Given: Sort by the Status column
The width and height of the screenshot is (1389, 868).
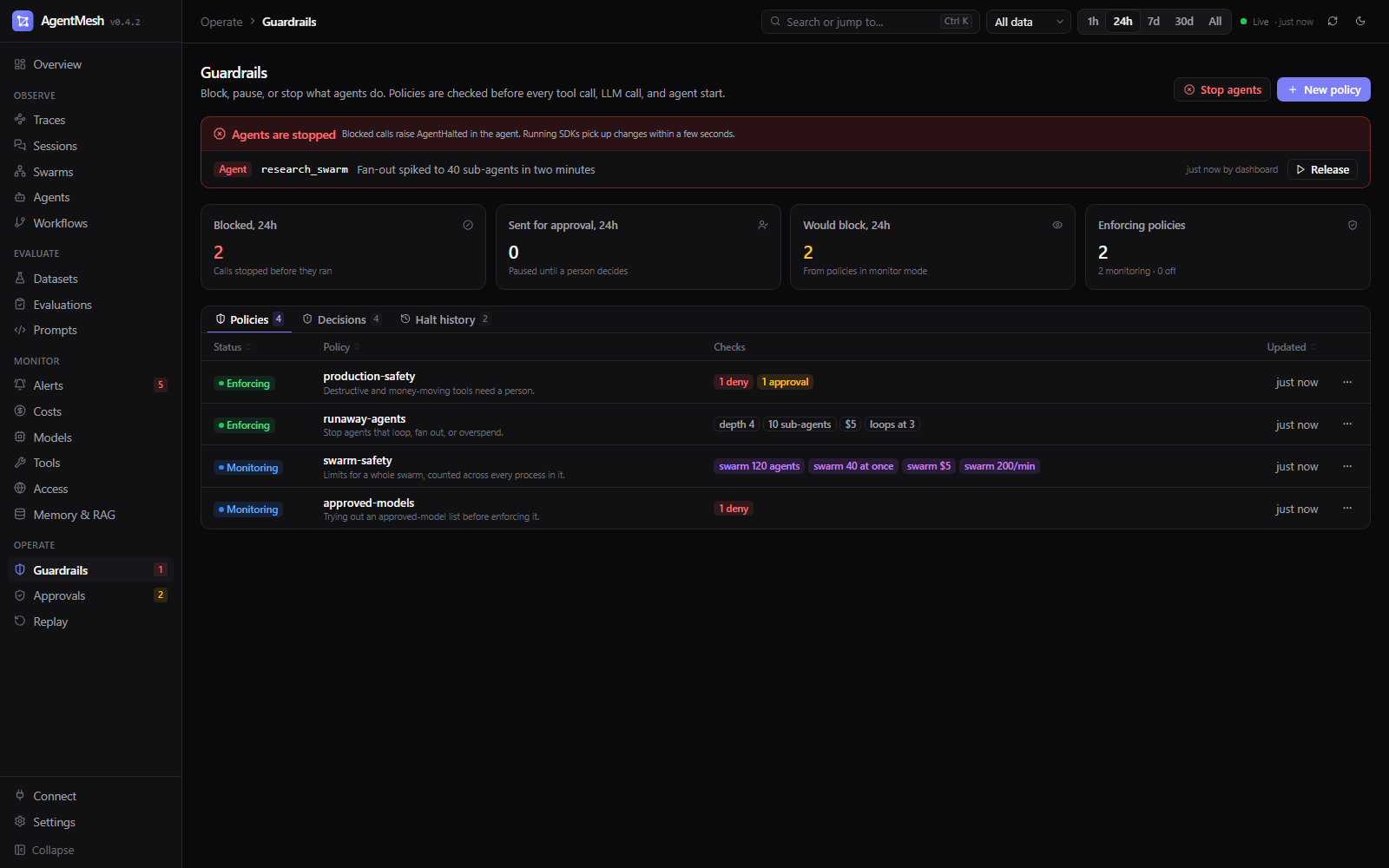Looking at the screenshot, I should tap(233, 347).
